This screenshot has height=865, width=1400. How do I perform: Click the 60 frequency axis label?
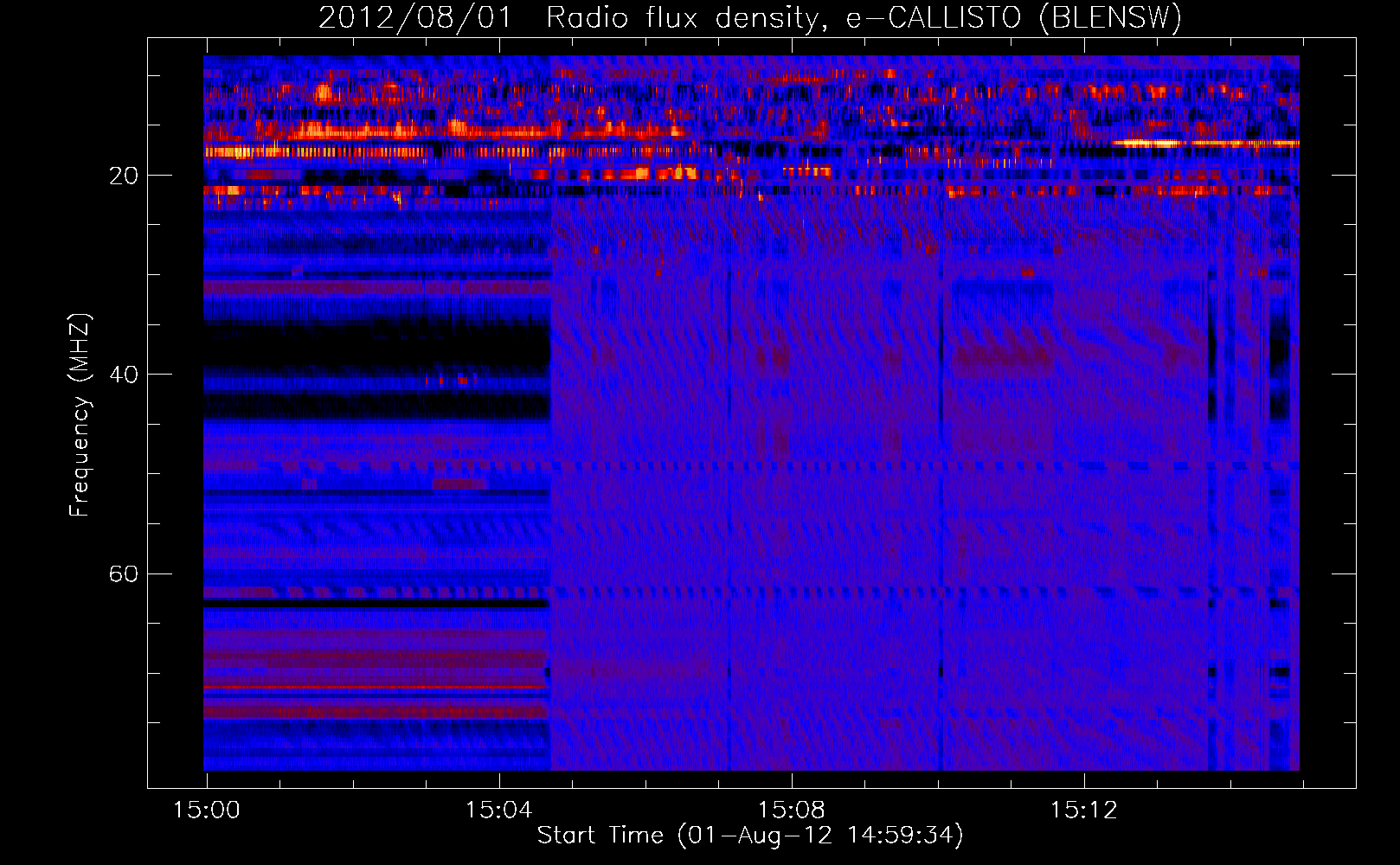124,573
